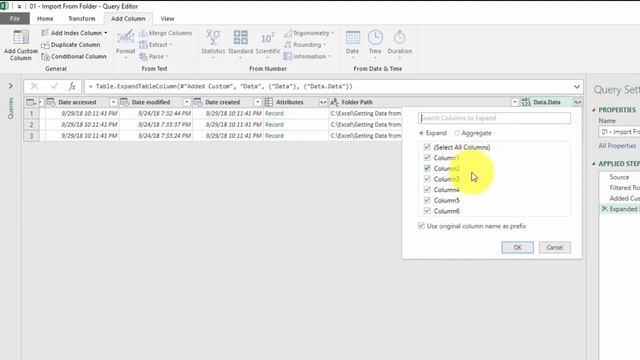640x360 pixels.
Task: Uncheck Column1 checkbox
Action: point(427,158)
